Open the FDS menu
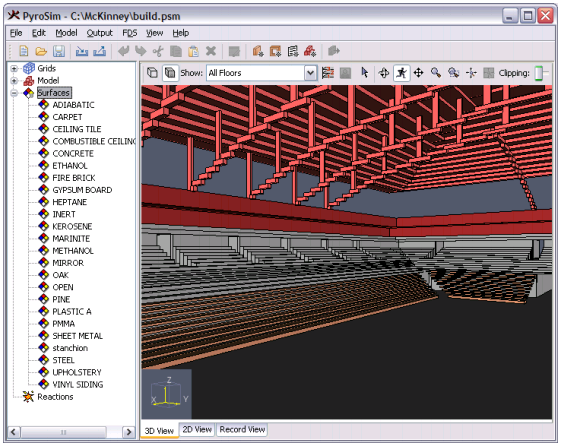Screen dimensions: 561x445 coord(130,33)
